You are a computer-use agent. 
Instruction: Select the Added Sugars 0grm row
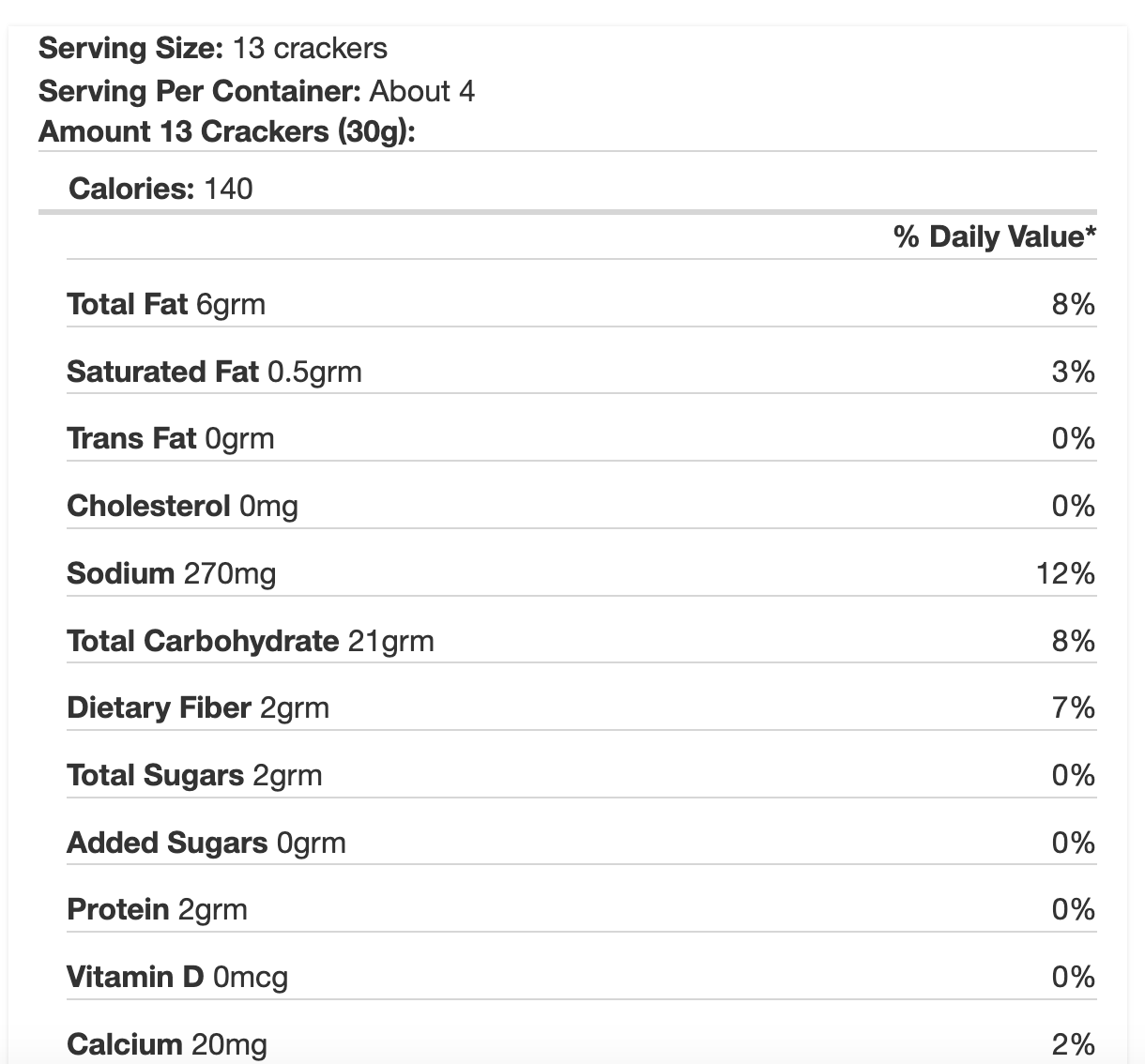[582, 843]
